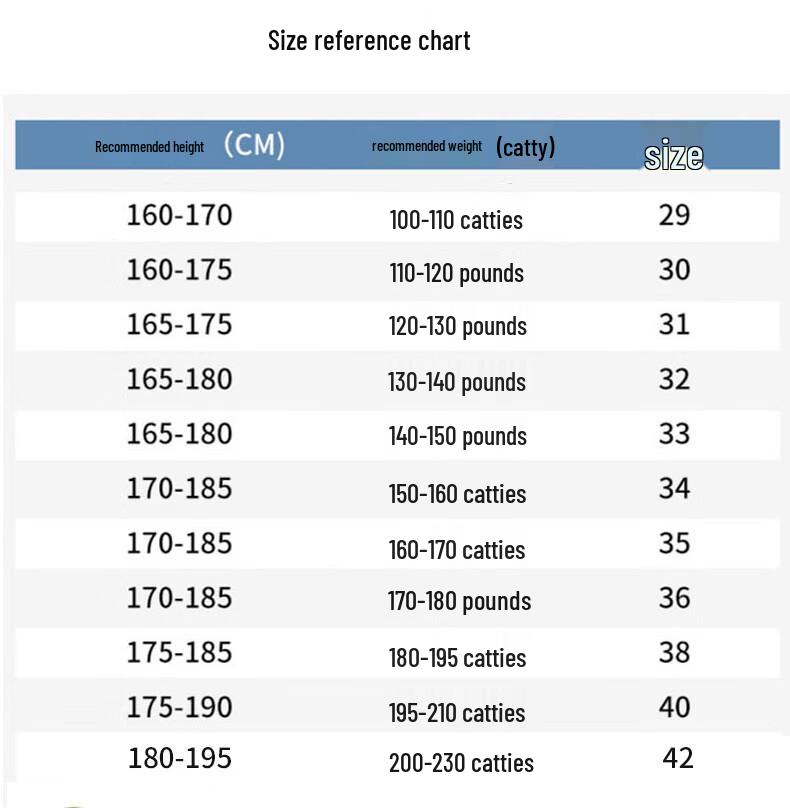Click the '130-140 pounds' weight cell
The width and height of the screenshot is (790, 808).
457,382
